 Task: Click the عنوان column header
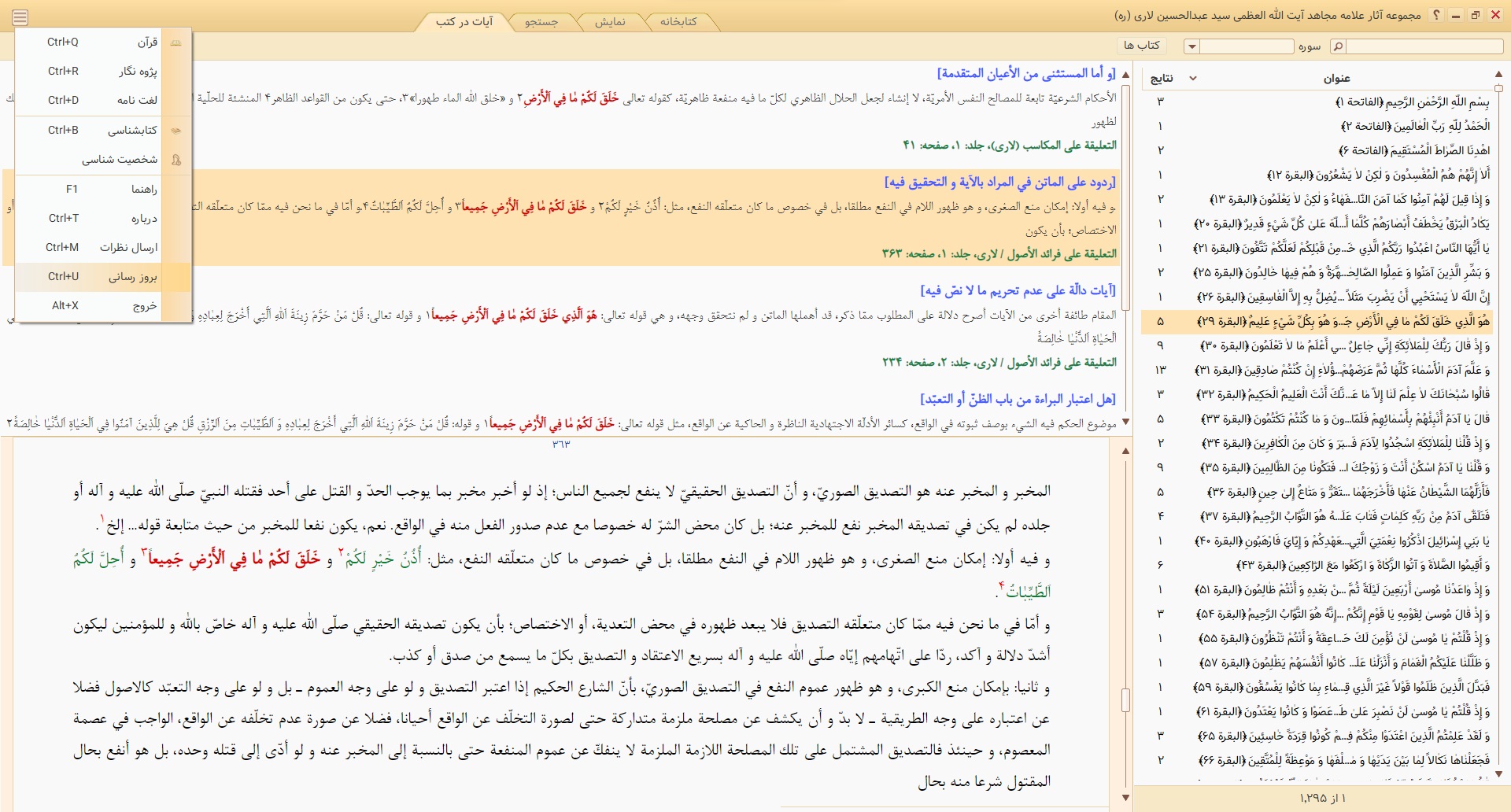(1337, 78)
